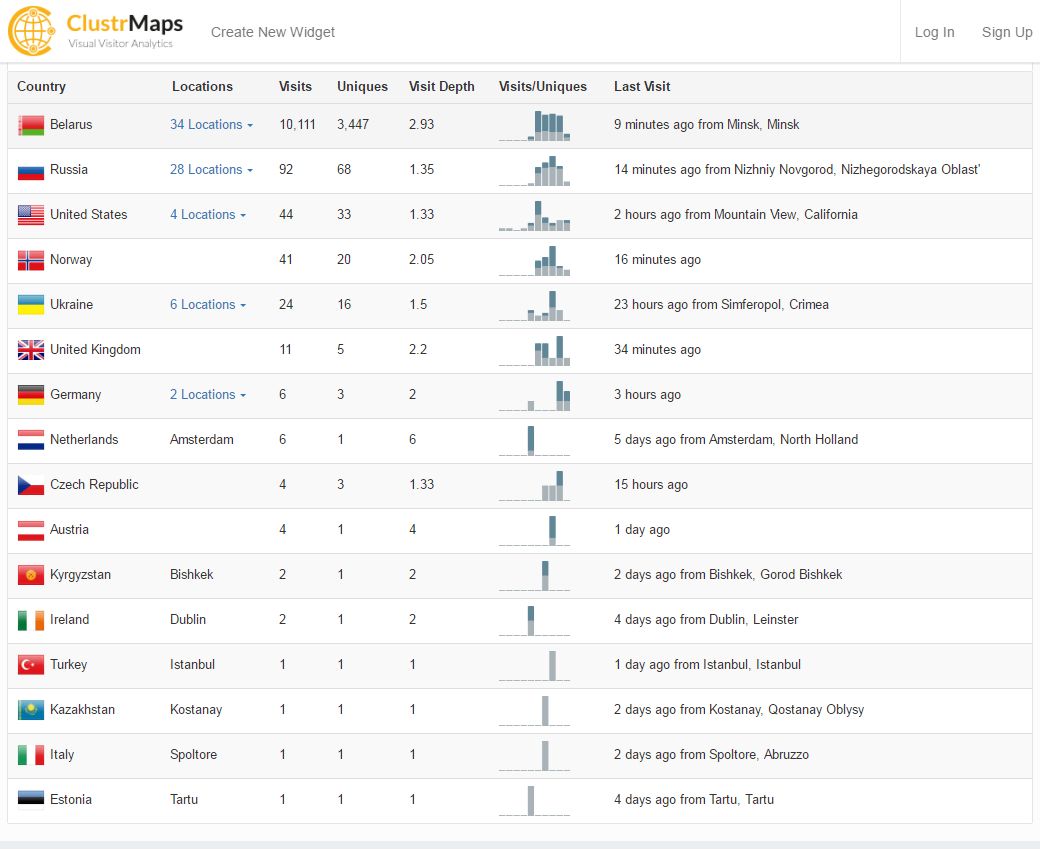Open the Log In page
This screenshot has height=849, width=1040.
[x=934, y=32]
